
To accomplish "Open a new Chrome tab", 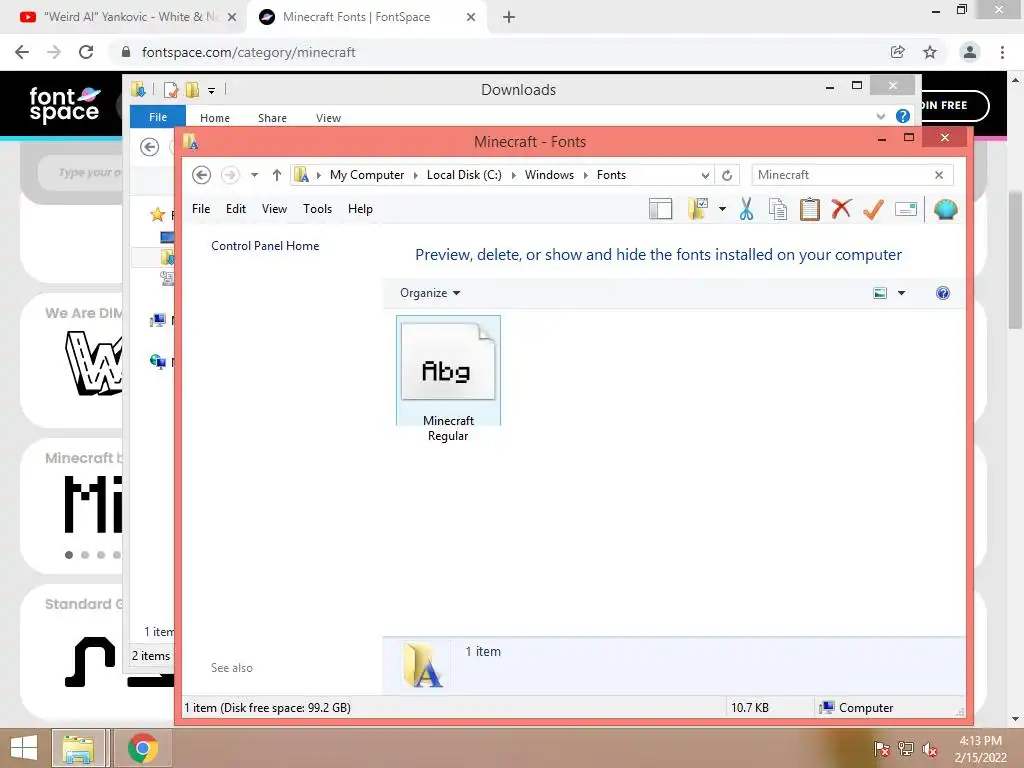I will coord(509,18).
